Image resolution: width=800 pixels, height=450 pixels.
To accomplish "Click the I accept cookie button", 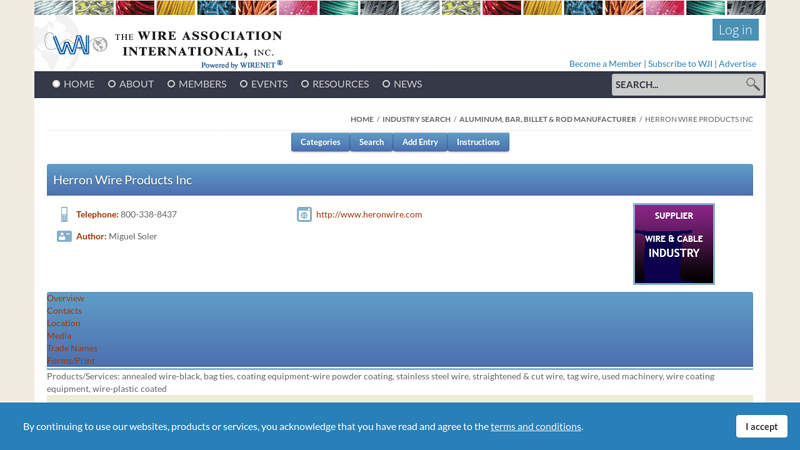I will click(x=761, y=427).
